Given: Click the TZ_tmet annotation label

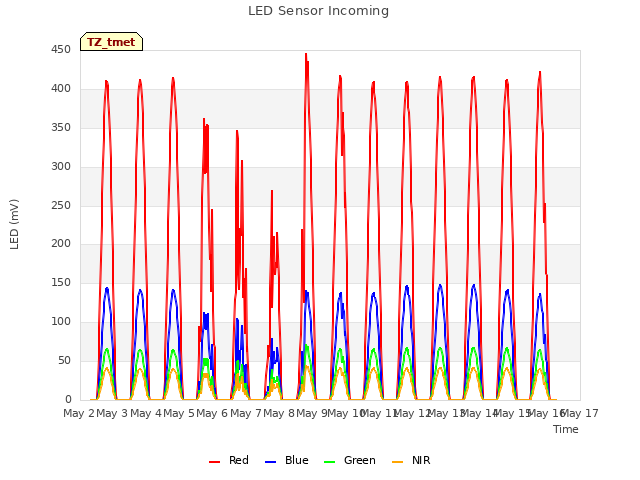Looking at the screenshot, I should point(111,42).
